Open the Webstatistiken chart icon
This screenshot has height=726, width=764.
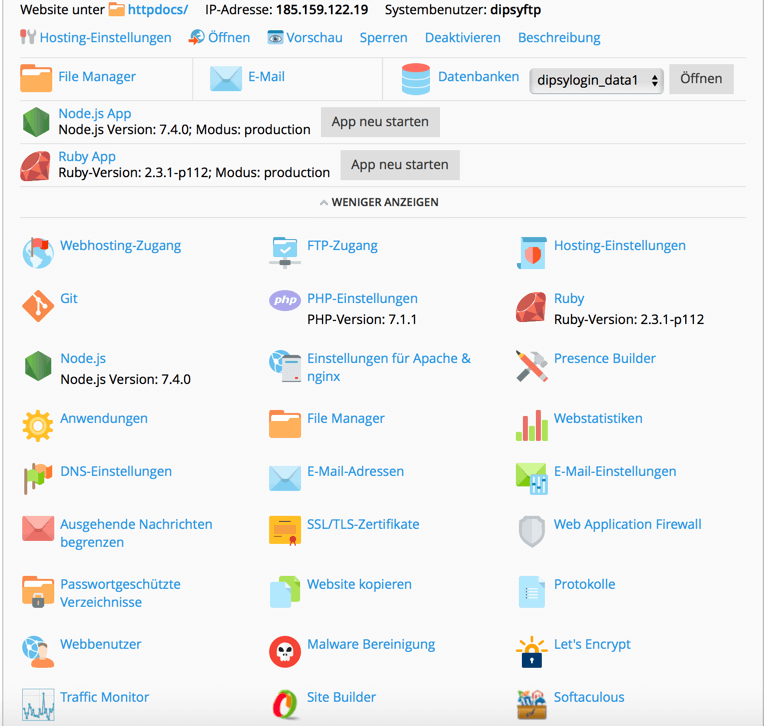pos(531,425)
